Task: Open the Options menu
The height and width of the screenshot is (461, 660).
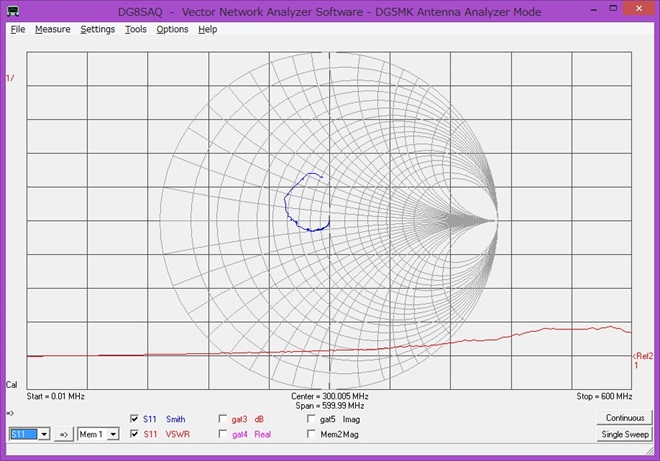Action: (172, 29)
